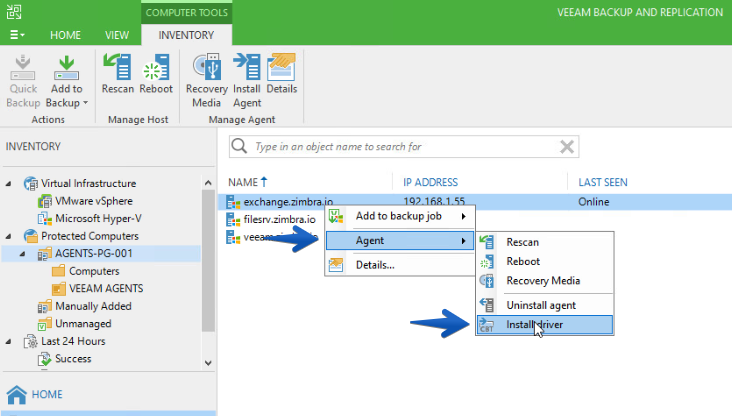This screenshot has width=732, height=416.
Task: Select Recovery Media in context submenu
Action: tap(545, 281)
